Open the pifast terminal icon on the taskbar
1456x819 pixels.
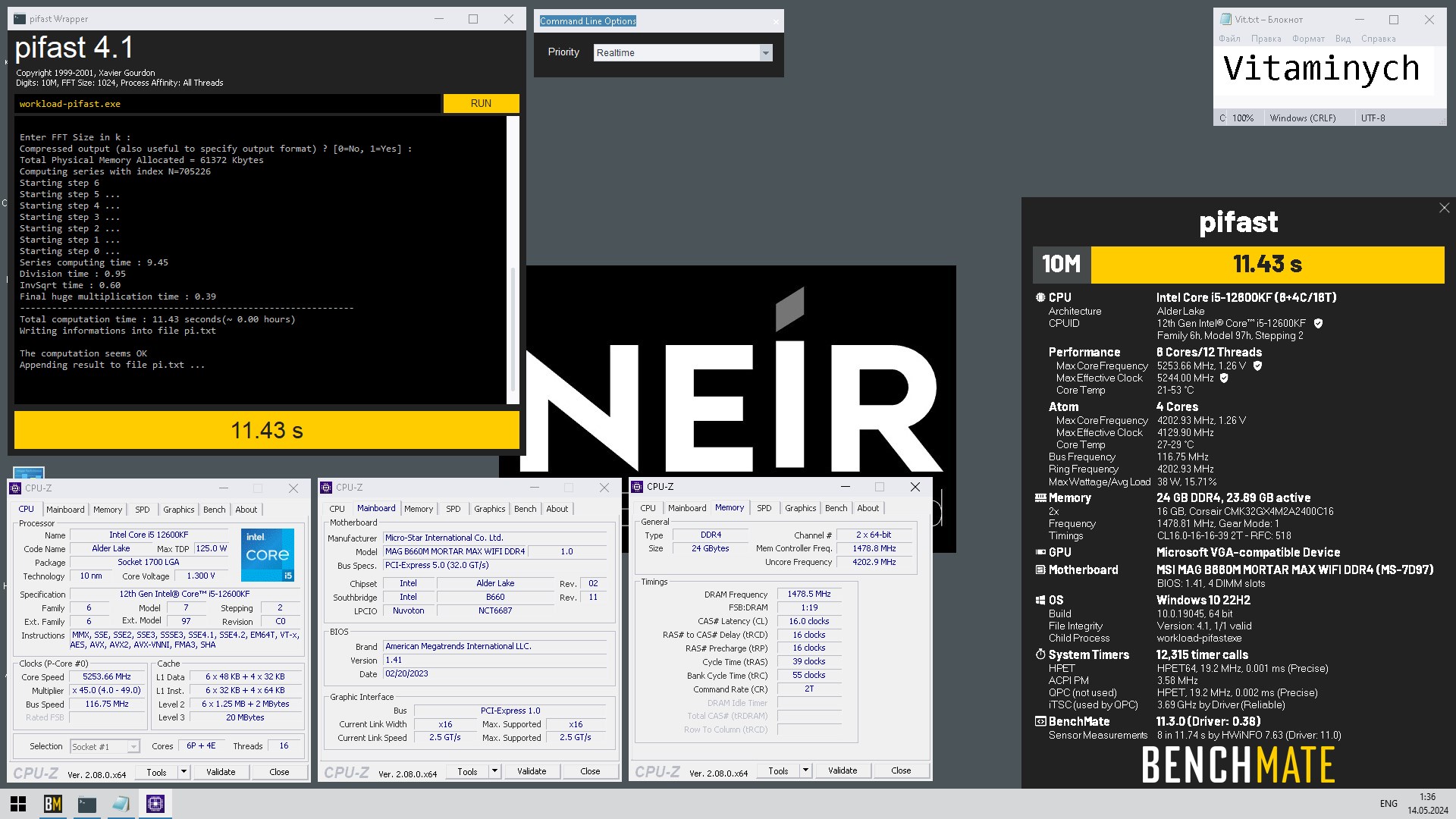[x=86, y=804]
